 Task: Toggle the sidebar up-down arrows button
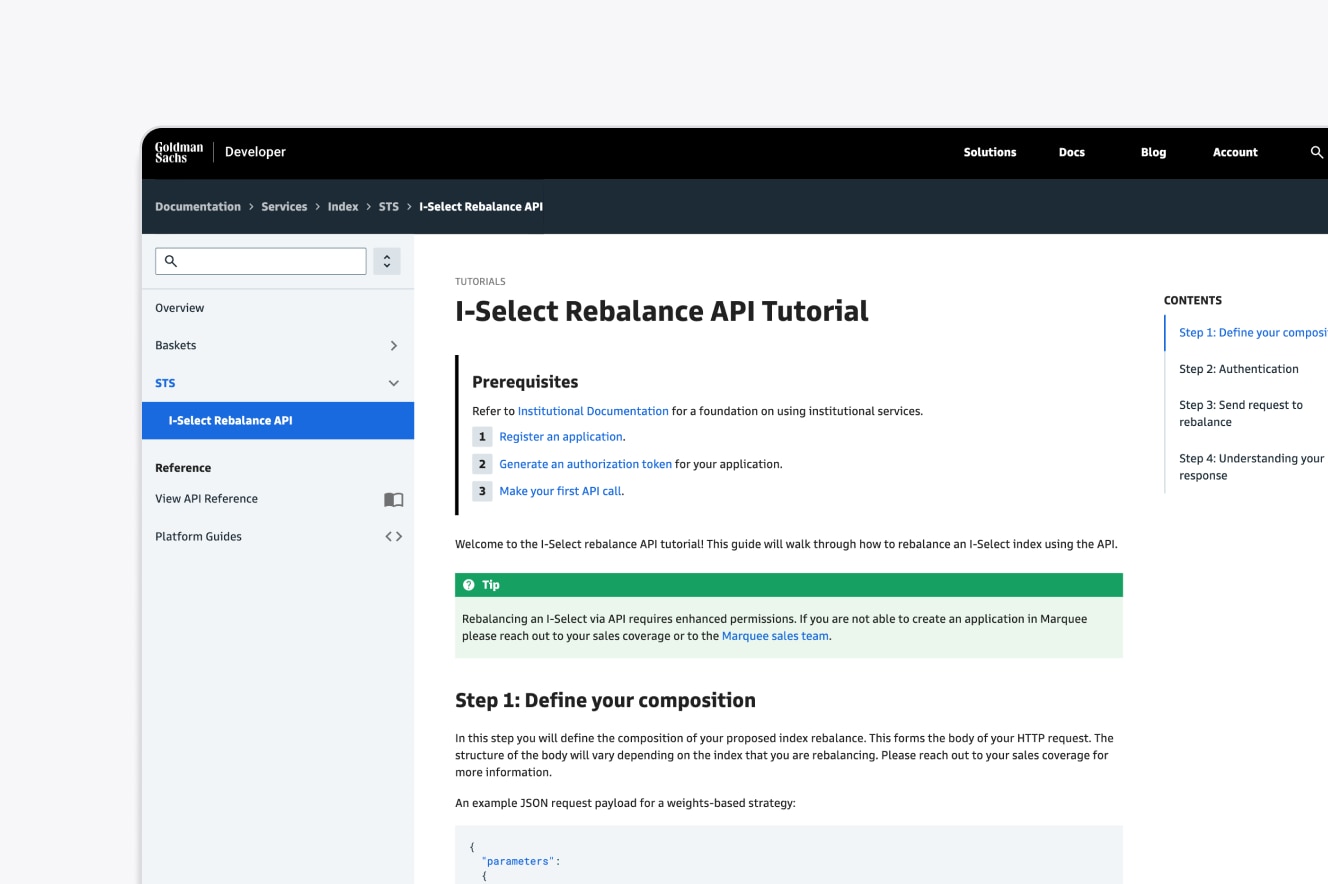tap(387, 261)
